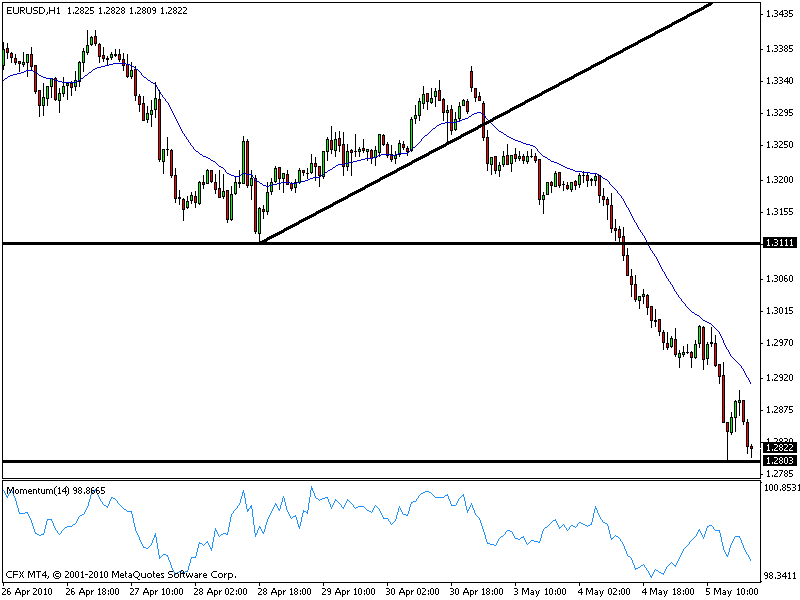Click the 26 Apr 2010 date label

click(x=28, y=591)
